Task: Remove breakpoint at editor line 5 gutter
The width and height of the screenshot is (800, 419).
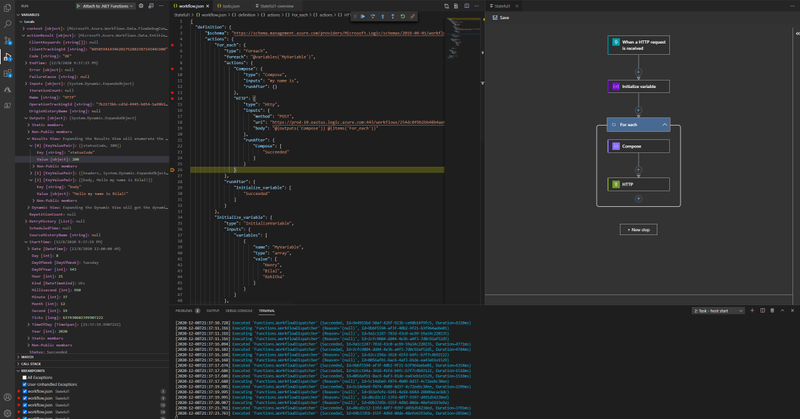Action: coord(172,45)
